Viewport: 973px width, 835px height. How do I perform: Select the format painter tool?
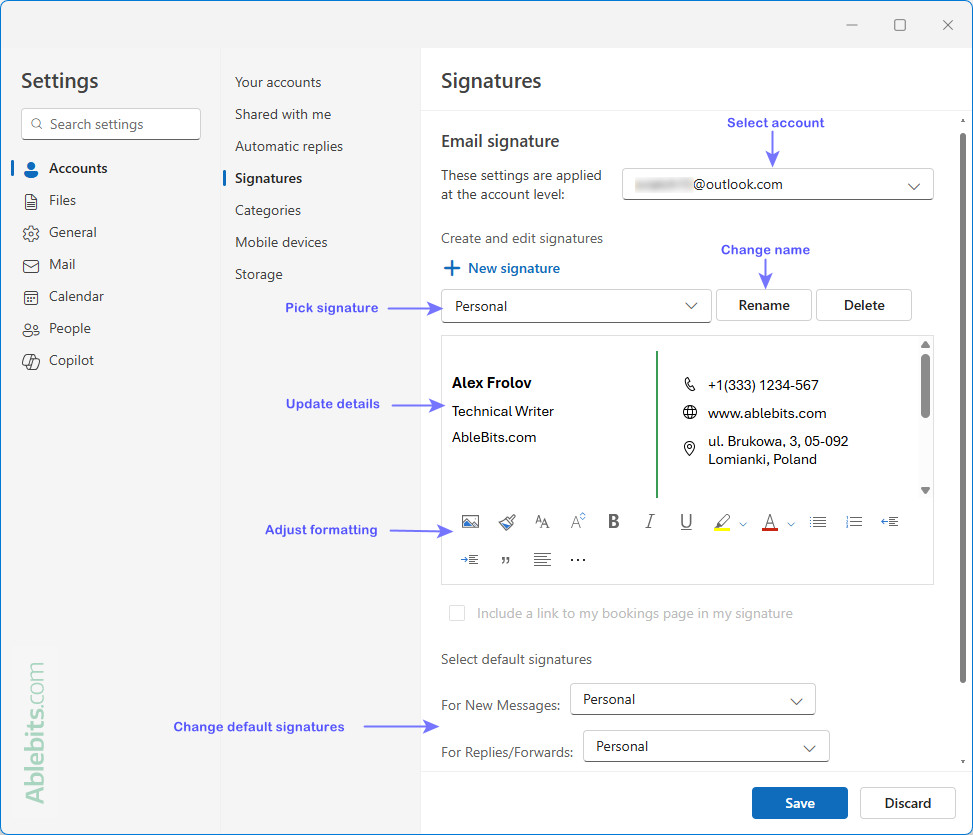(506, 521)
